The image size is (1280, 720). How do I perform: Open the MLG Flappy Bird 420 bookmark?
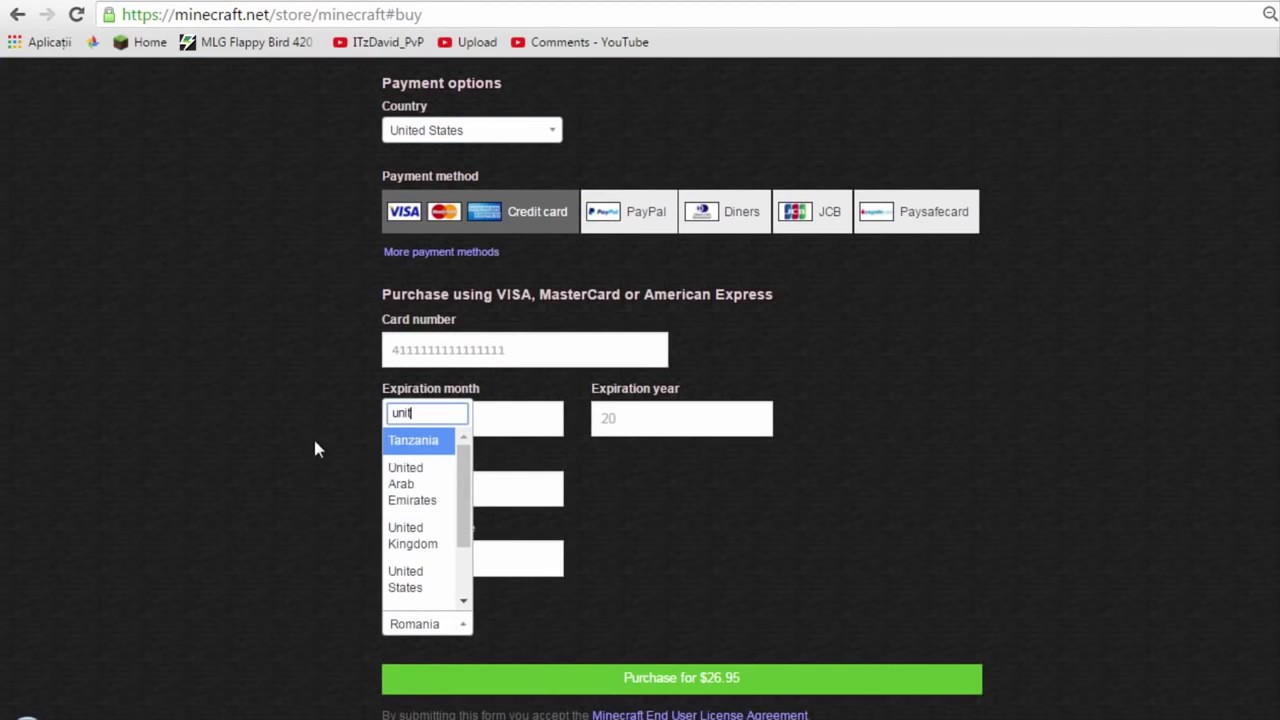click(246, 42)
